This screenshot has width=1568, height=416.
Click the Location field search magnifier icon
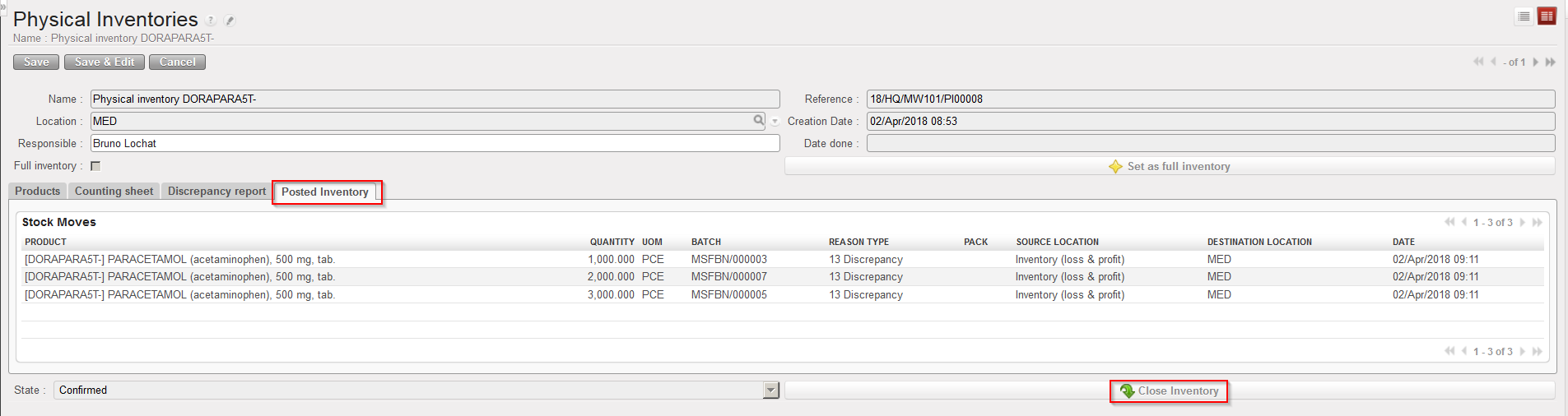coord(759,121)
